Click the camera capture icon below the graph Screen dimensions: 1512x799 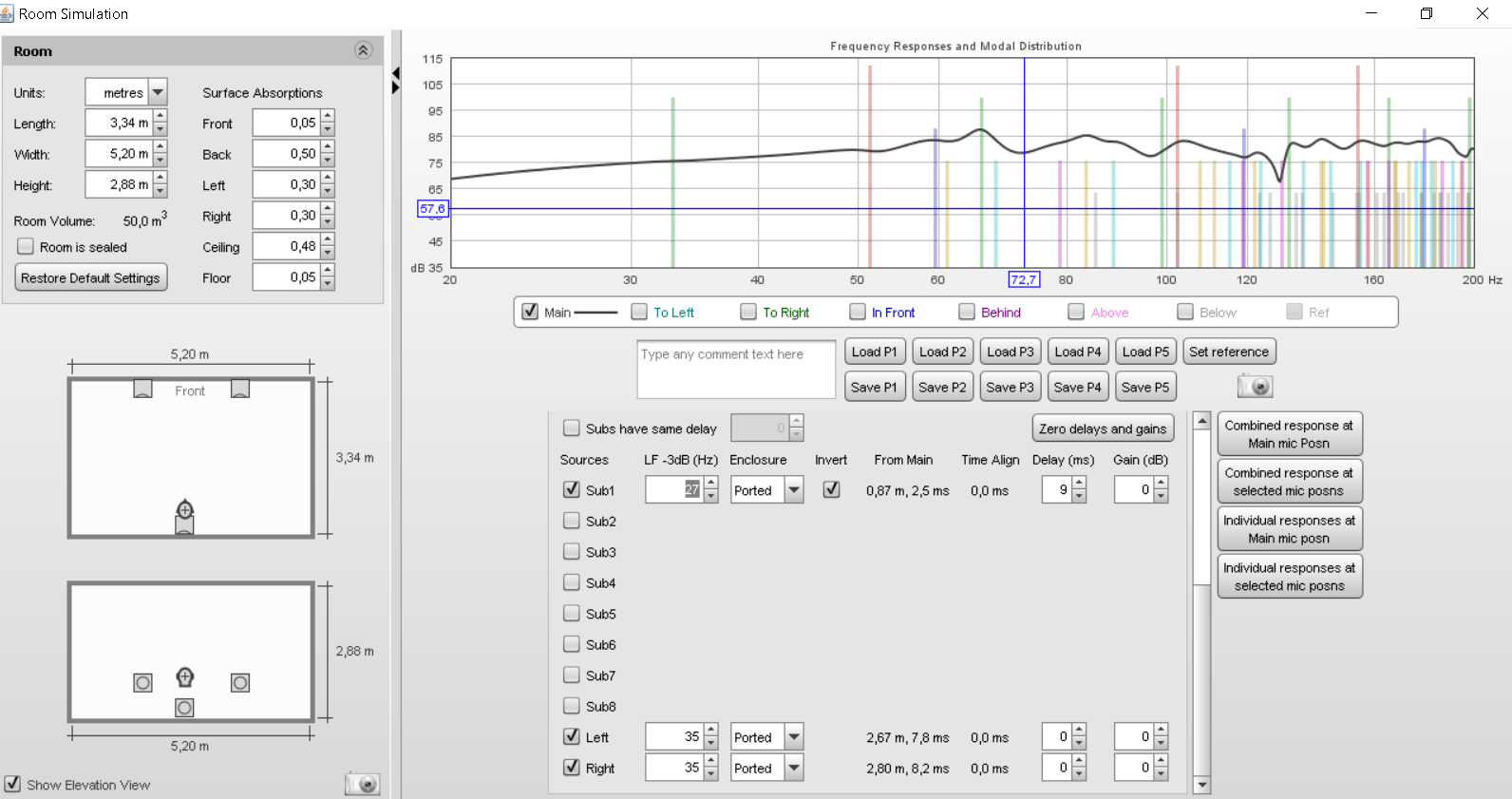coord(1255,387)
